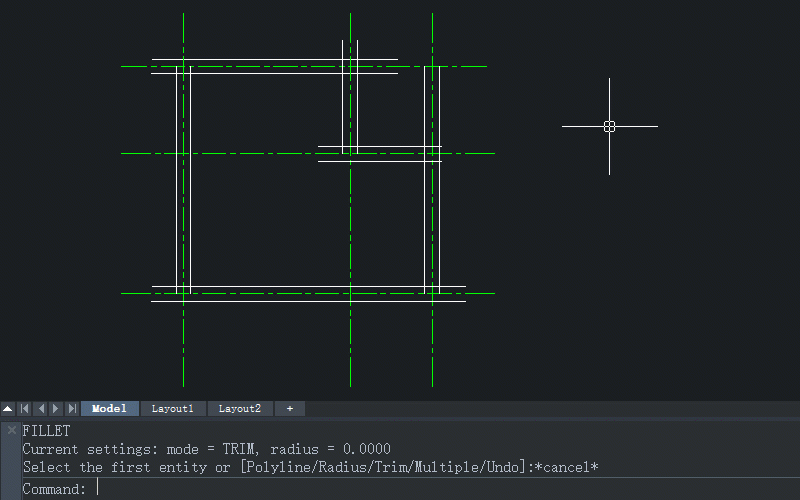
Task: Add a new layout with plus button
Action: point(290,409)
